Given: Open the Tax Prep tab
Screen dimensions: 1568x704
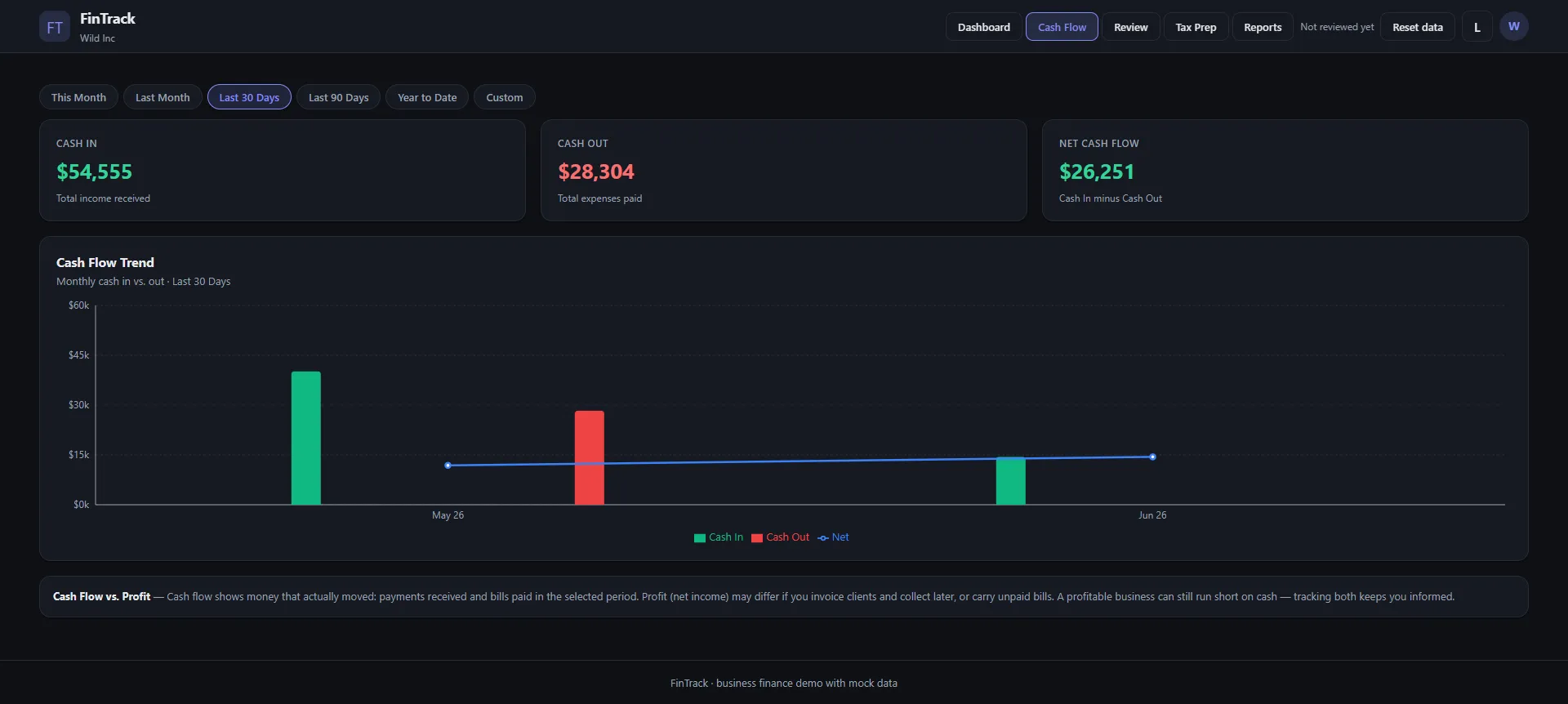Looking at the screenshot, I should [1196, 27].
